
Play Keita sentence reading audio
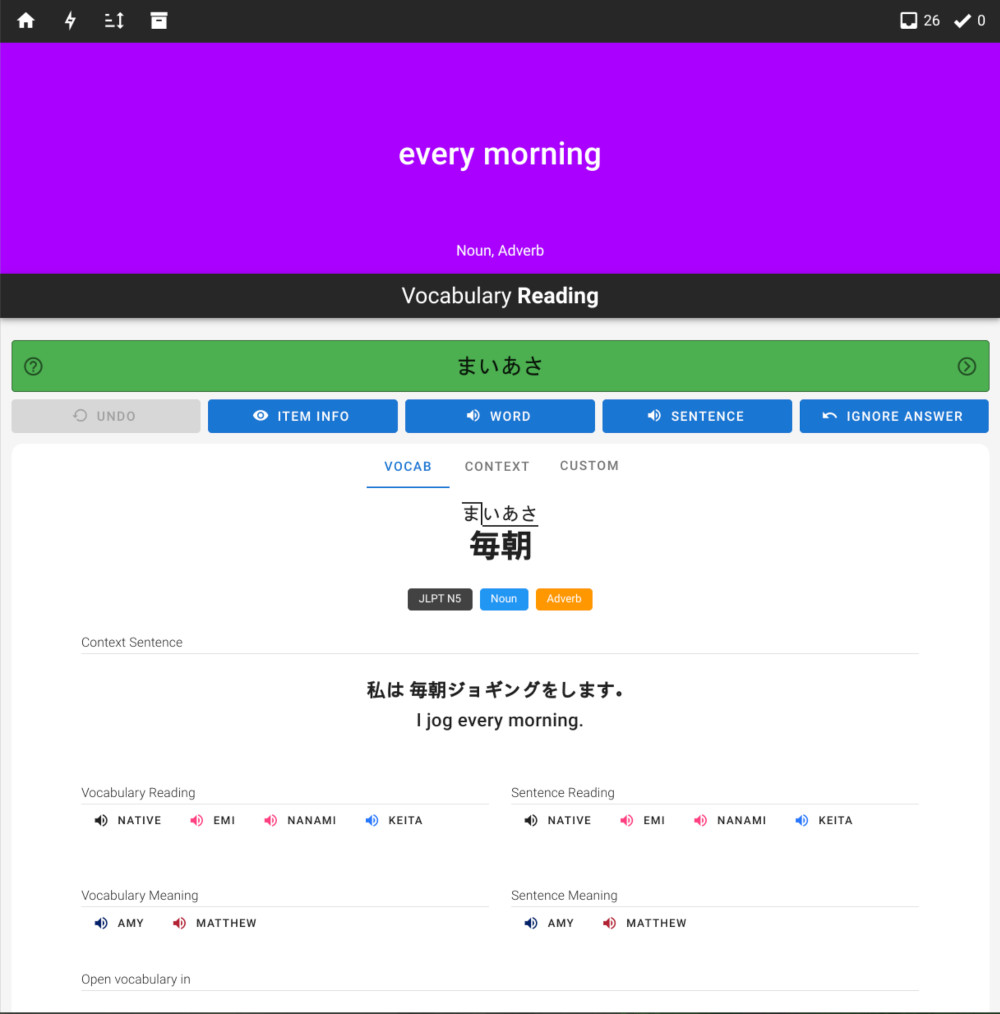coord(824,820)
